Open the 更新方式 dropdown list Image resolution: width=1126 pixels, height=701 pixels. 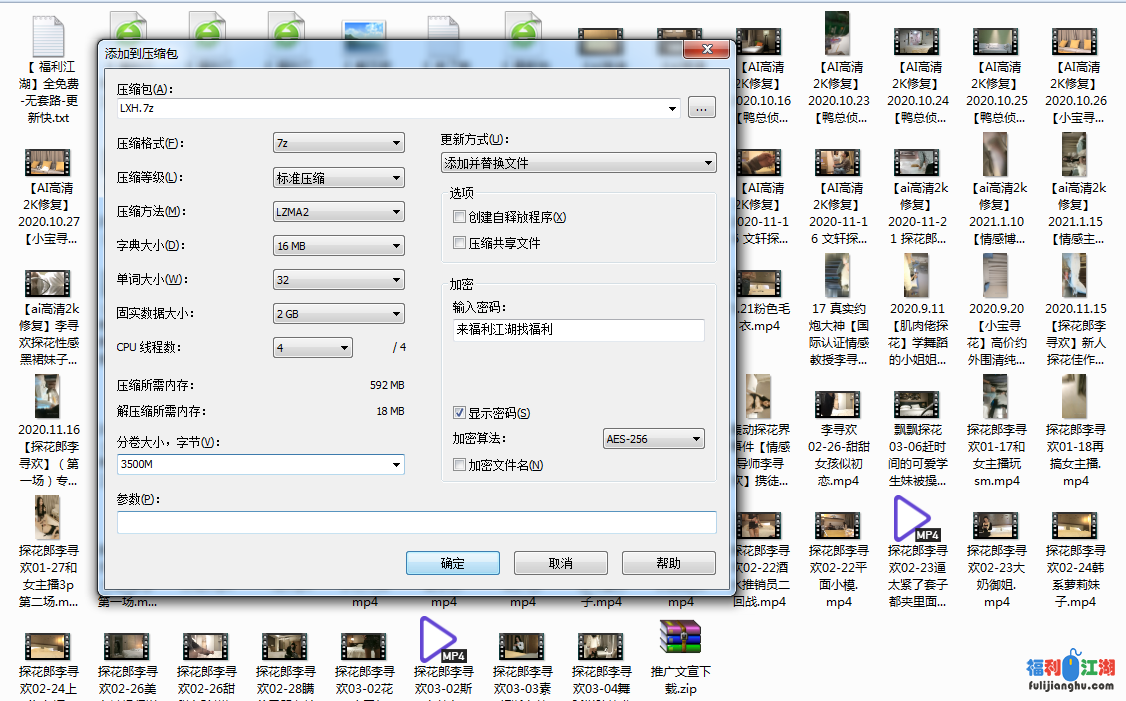coord(578,163)
